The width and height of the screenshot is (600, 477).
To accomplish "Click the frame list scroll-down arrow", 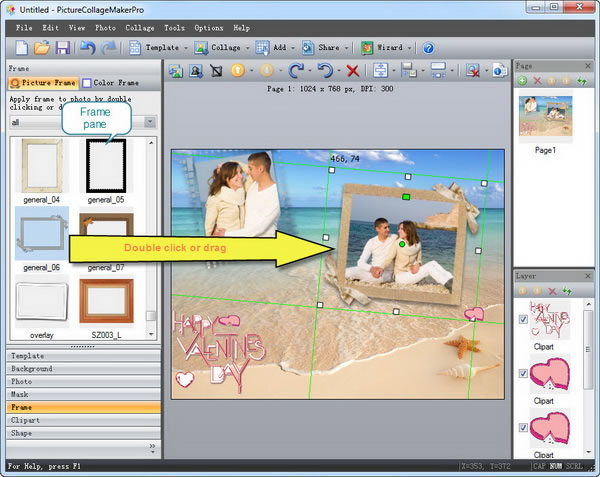I will (x=151, y=334).
